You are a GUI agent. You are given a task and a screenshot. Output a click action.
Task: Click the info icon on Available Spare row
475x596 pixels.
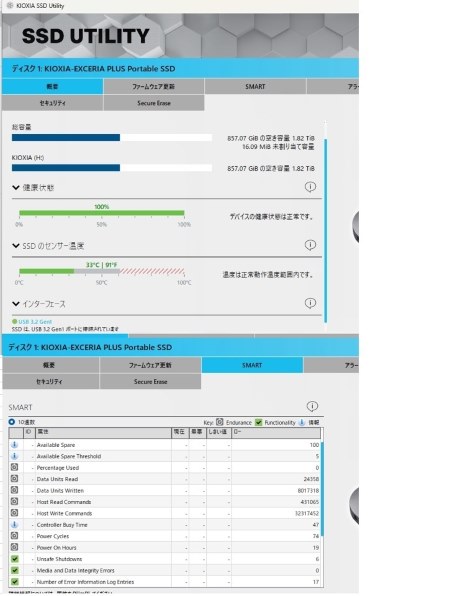click(x=14, y=444)
